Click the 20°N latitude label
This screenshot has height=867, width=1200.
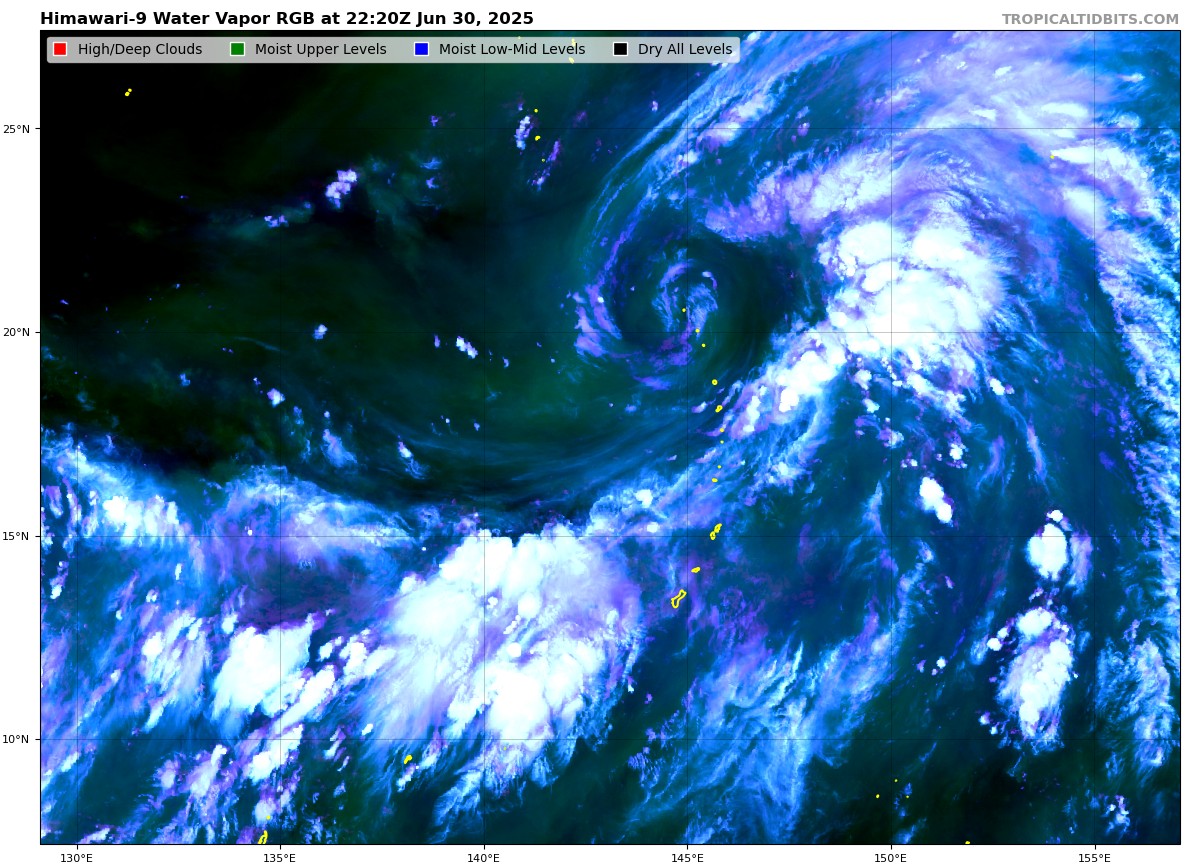[19, 333]
